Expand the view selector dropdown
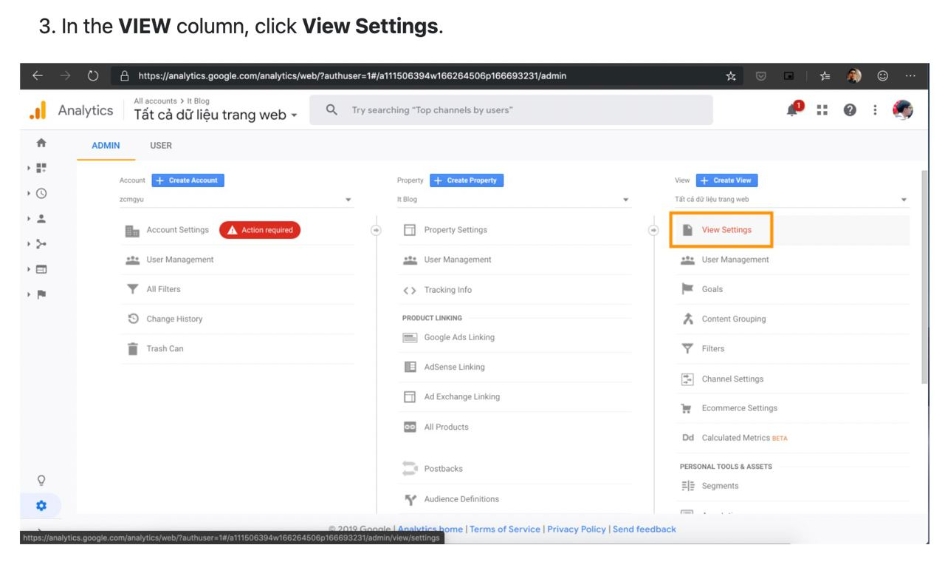Viewport: 945px width, 562px height. [790, 200]
